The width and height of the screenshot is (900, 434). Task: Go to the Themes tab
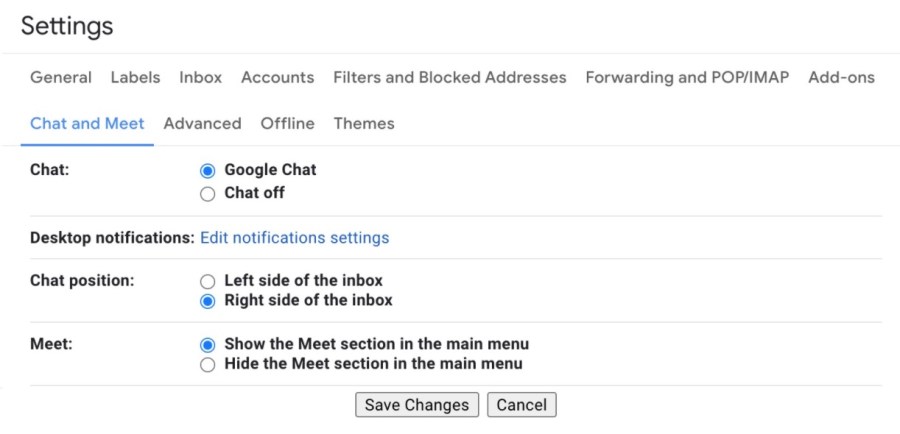click(x=364, y=124)
